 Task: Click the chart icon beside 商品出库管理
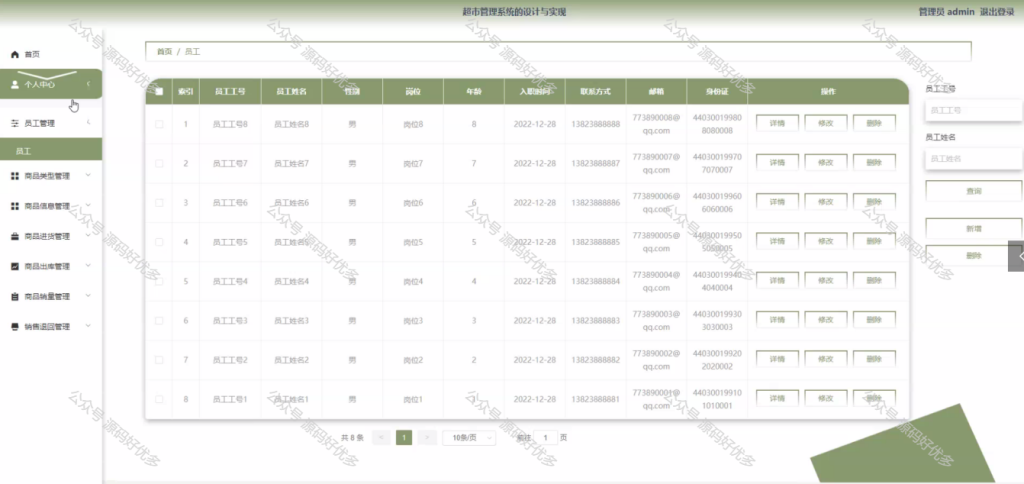pyautogui.click(x=15, y=266)
